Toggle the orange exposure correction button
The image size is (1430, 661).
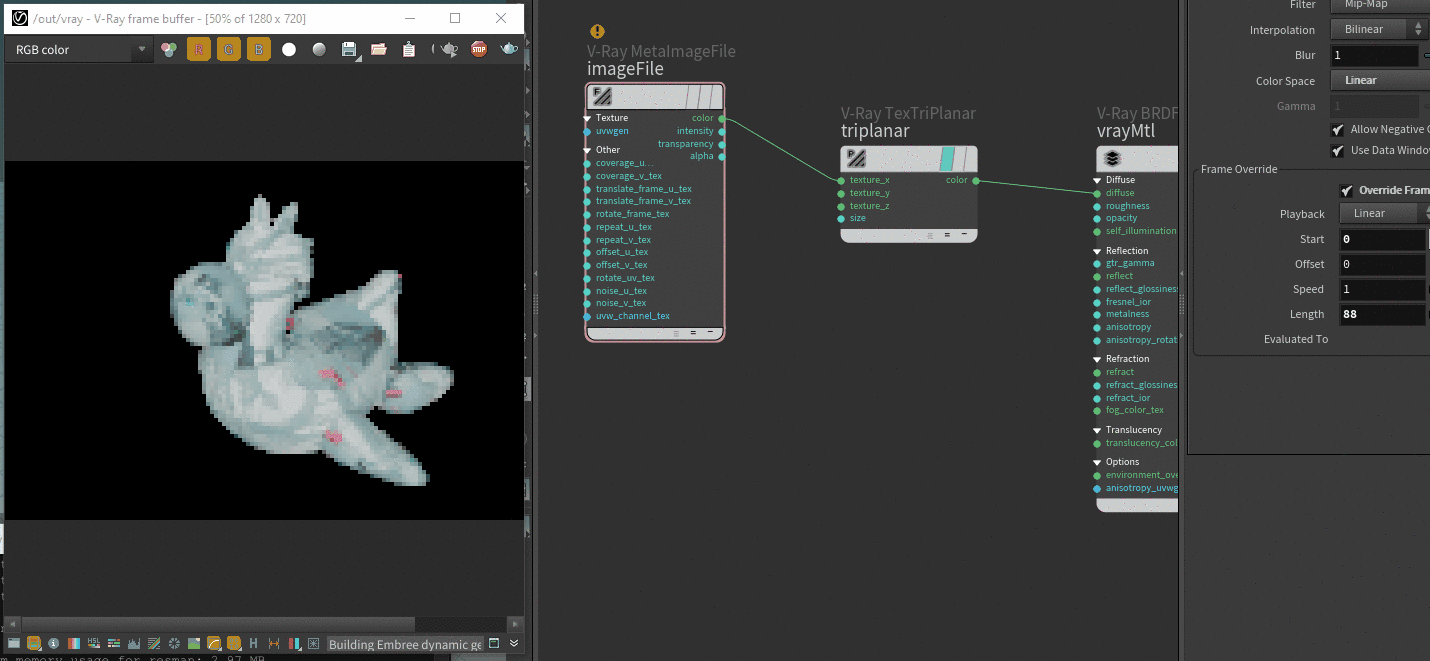[233, 644]
